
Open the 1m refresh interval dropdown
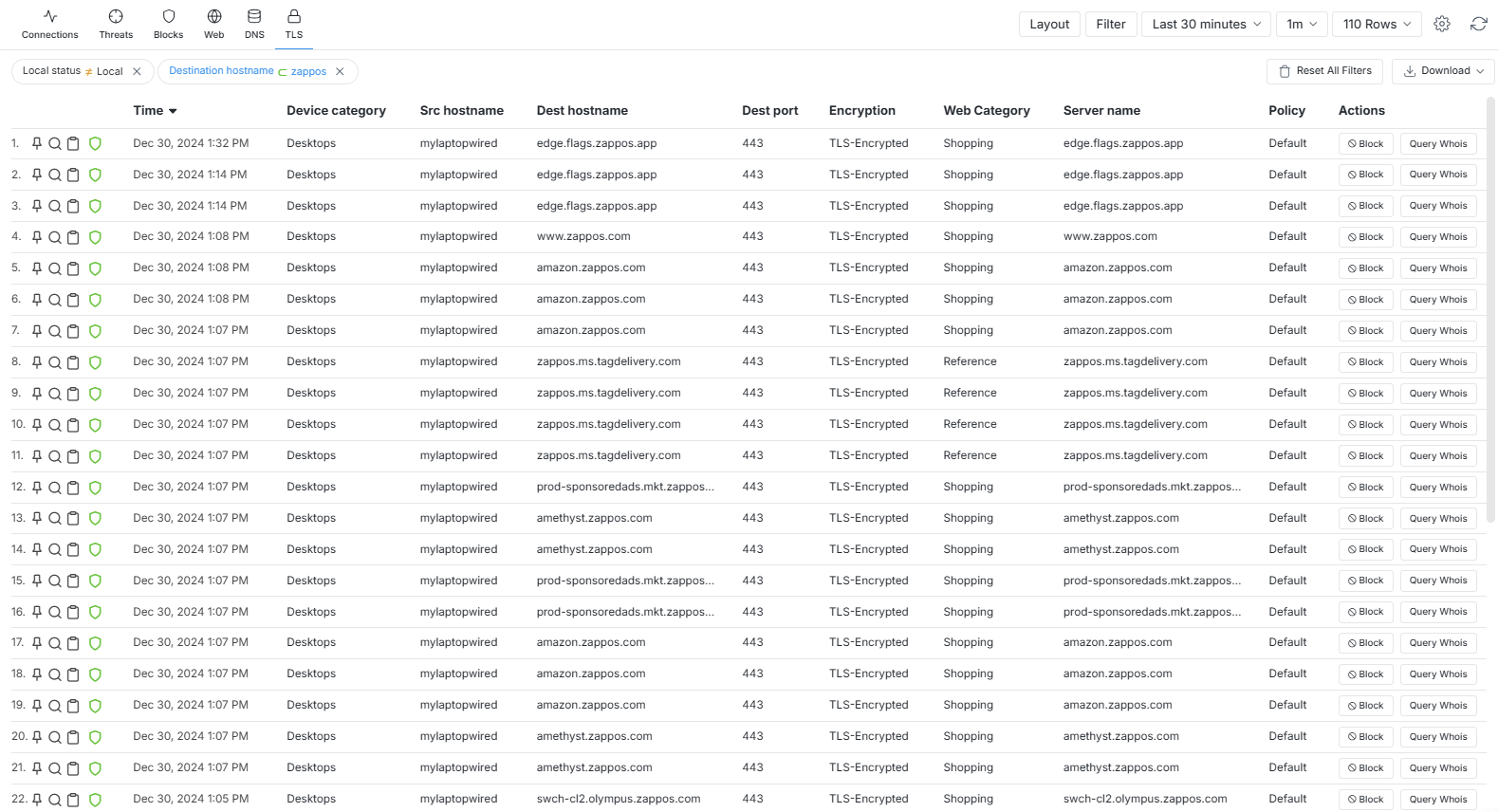[1302, 24]
